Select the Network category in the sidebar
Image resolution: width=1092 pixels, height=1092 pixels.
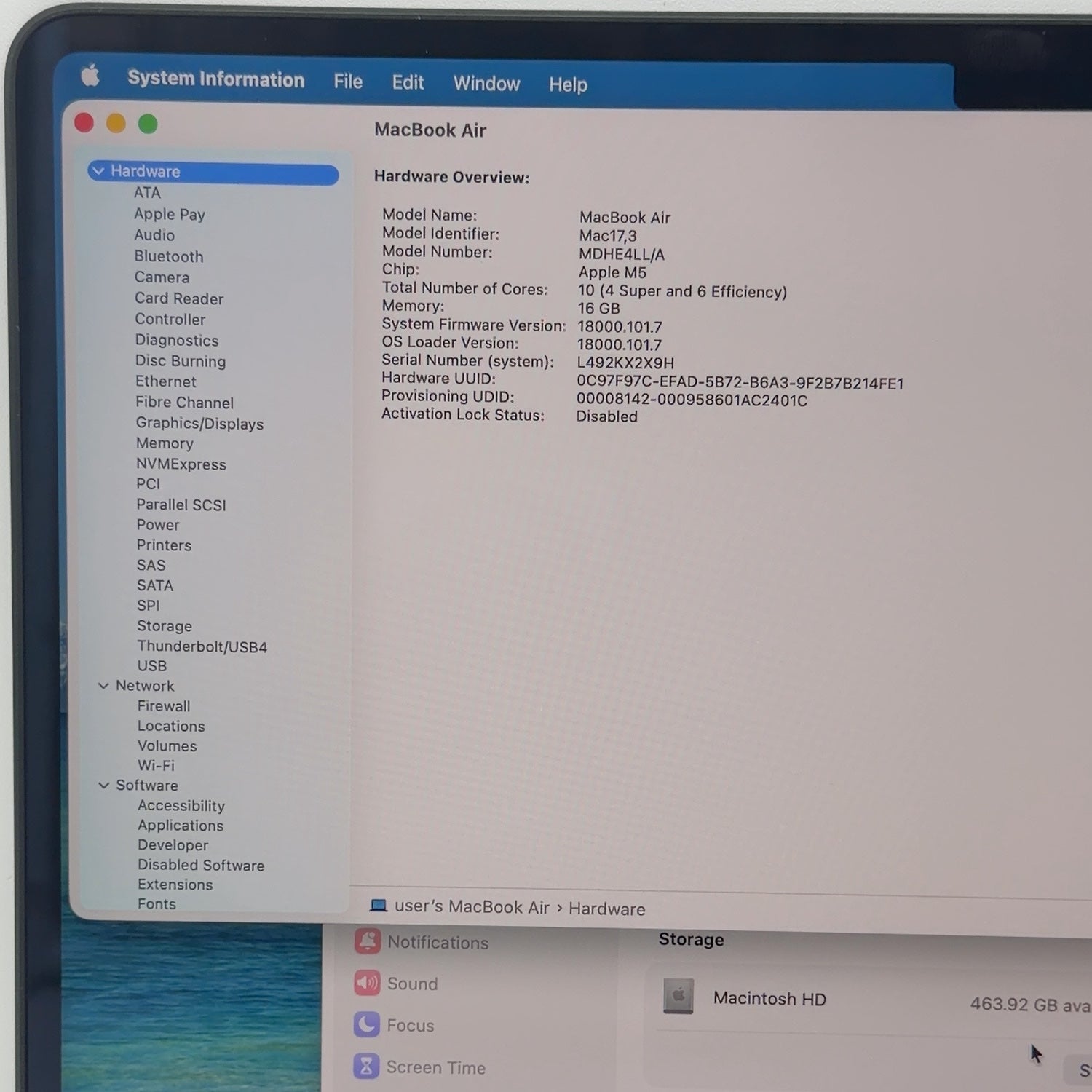tap(145, 686)
